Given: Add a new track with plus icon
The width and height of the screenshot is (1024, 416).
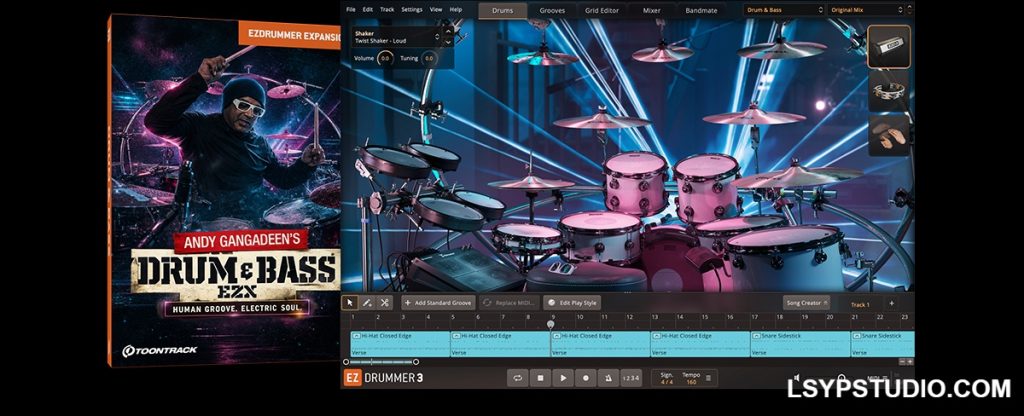Looking at the screenshot, I should pos(891,304).
